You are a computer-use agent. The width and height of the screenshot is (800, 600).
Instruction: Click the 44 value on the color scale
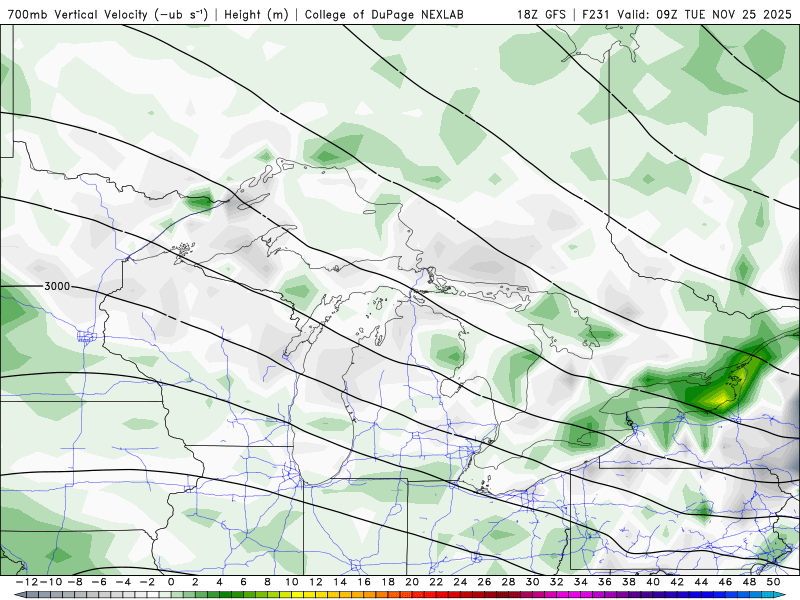(701, 582)
